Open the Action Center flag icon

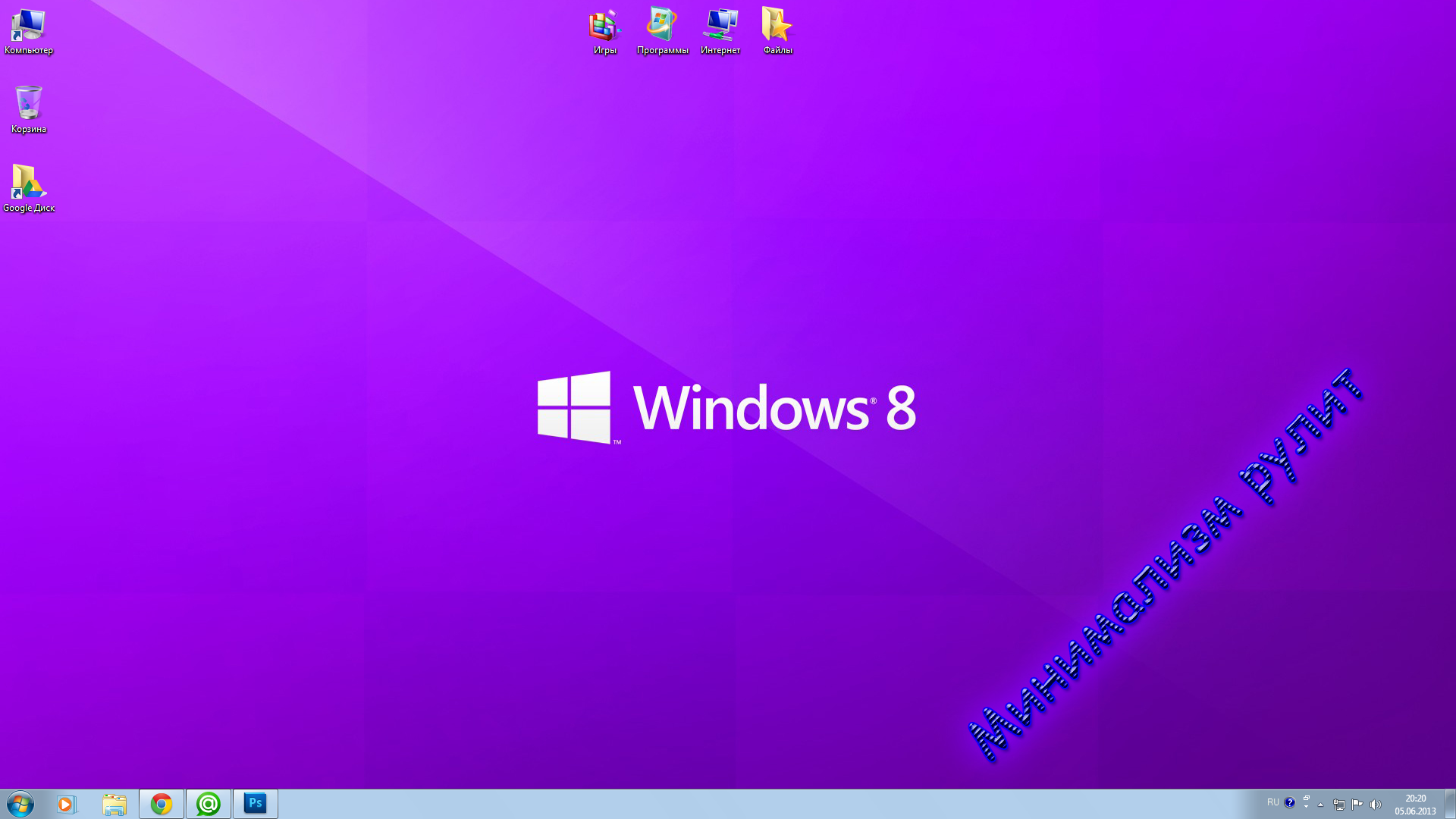click(1357, 805)
